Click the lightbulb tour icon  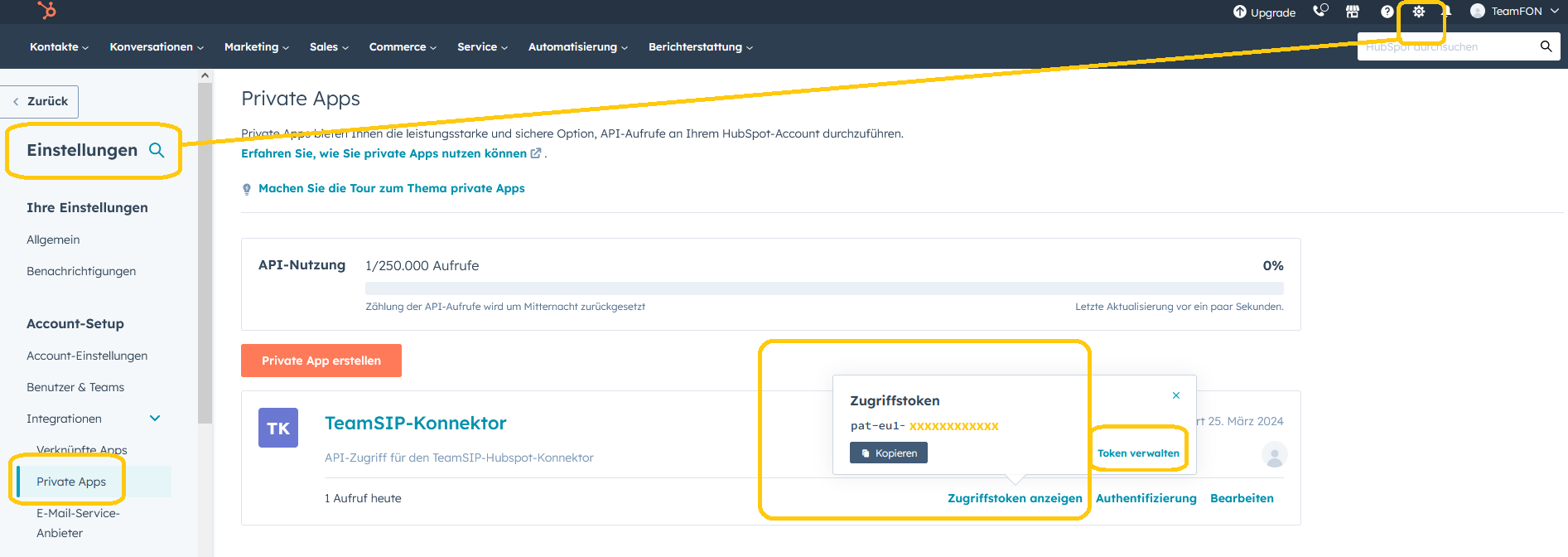(247, 189)
